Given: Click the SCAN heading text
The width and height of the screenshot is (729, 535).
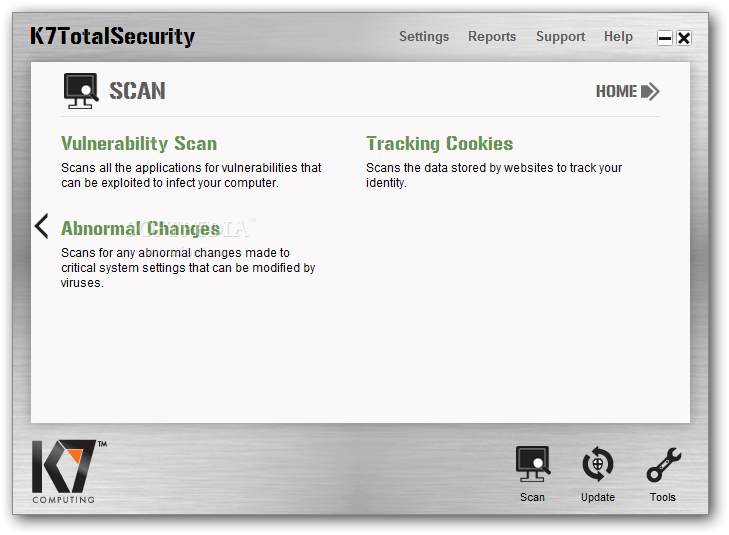Looking at the screenshot, I should [x=137, y=91].
